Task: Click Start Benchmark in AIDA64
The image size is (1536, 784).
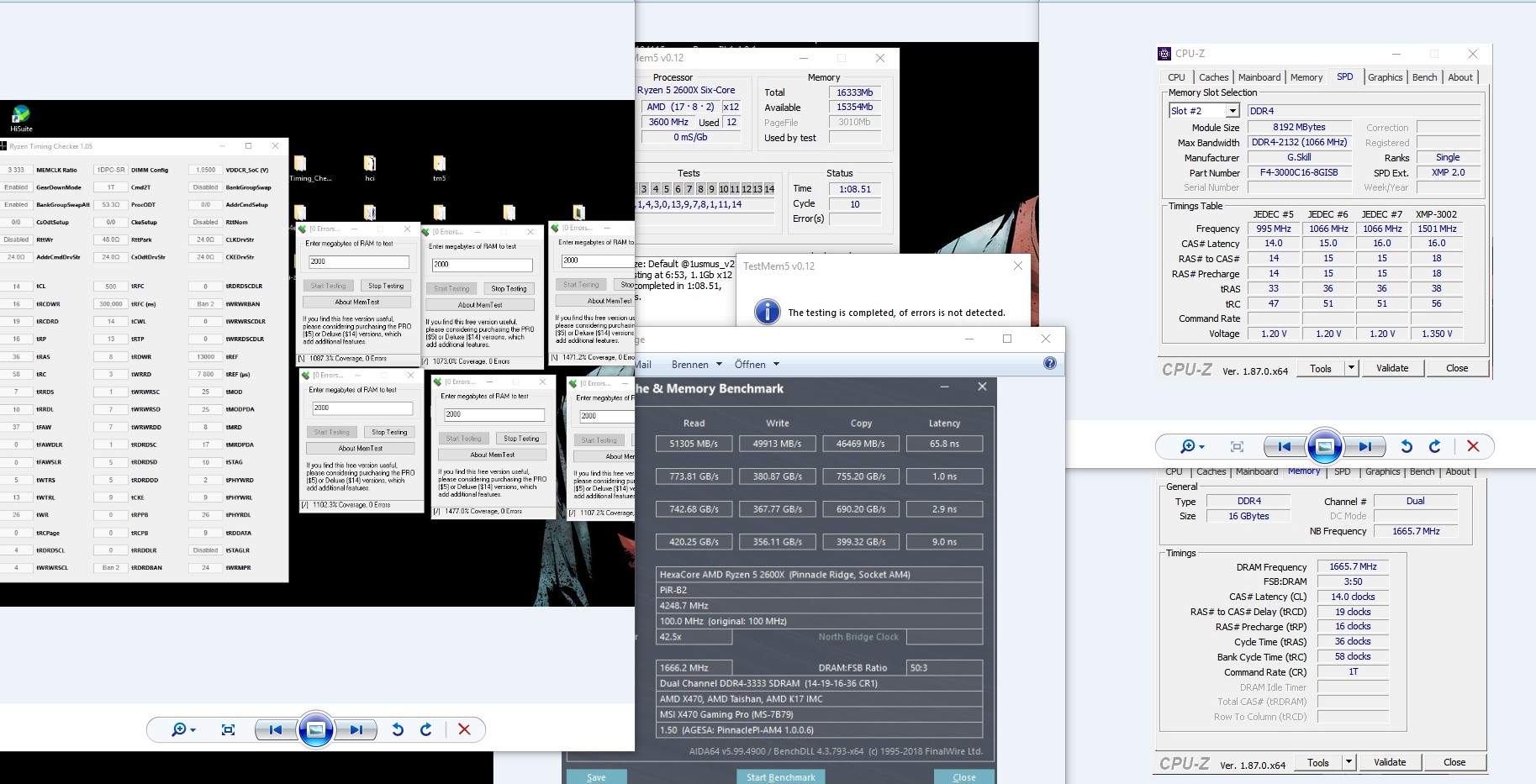Action: [x=781, y=777]
